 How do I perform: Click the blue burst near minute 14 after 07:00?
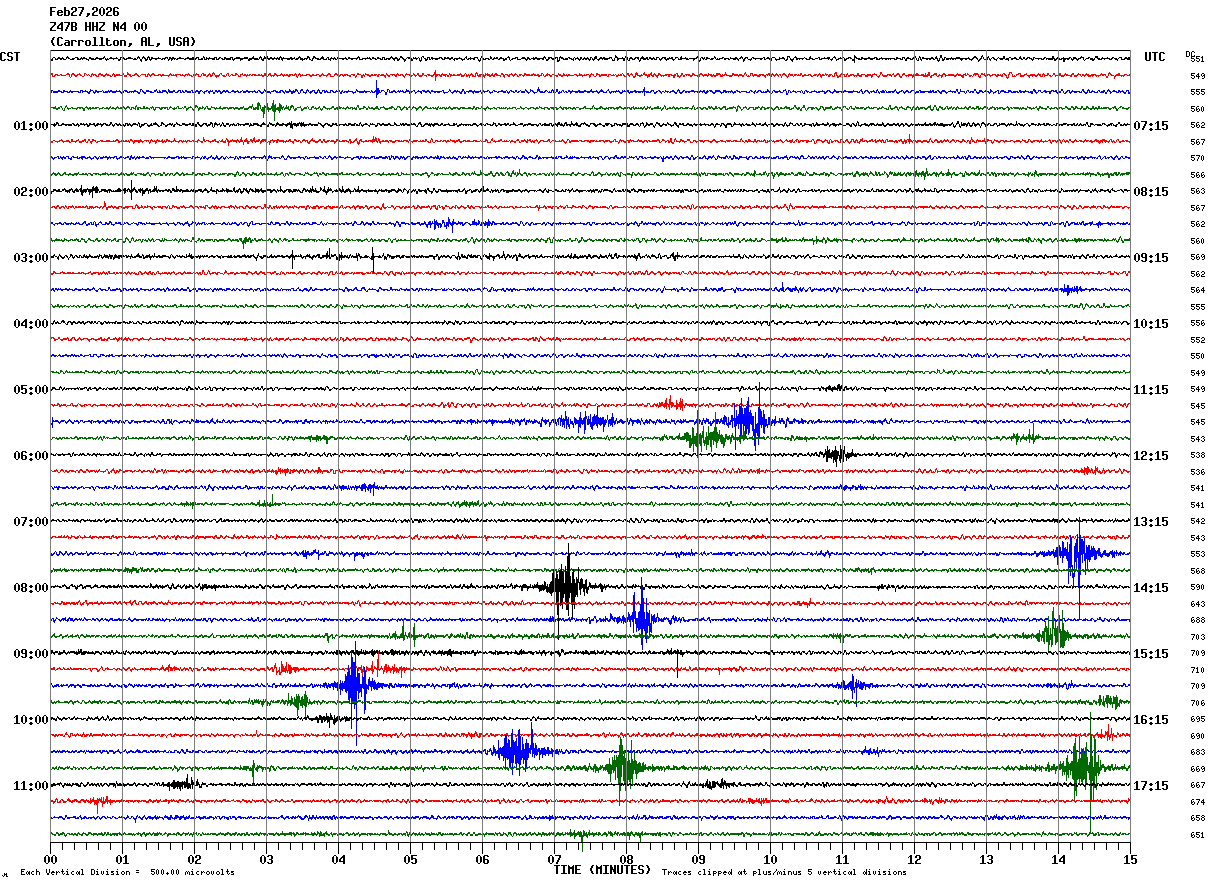point(1076,553)
